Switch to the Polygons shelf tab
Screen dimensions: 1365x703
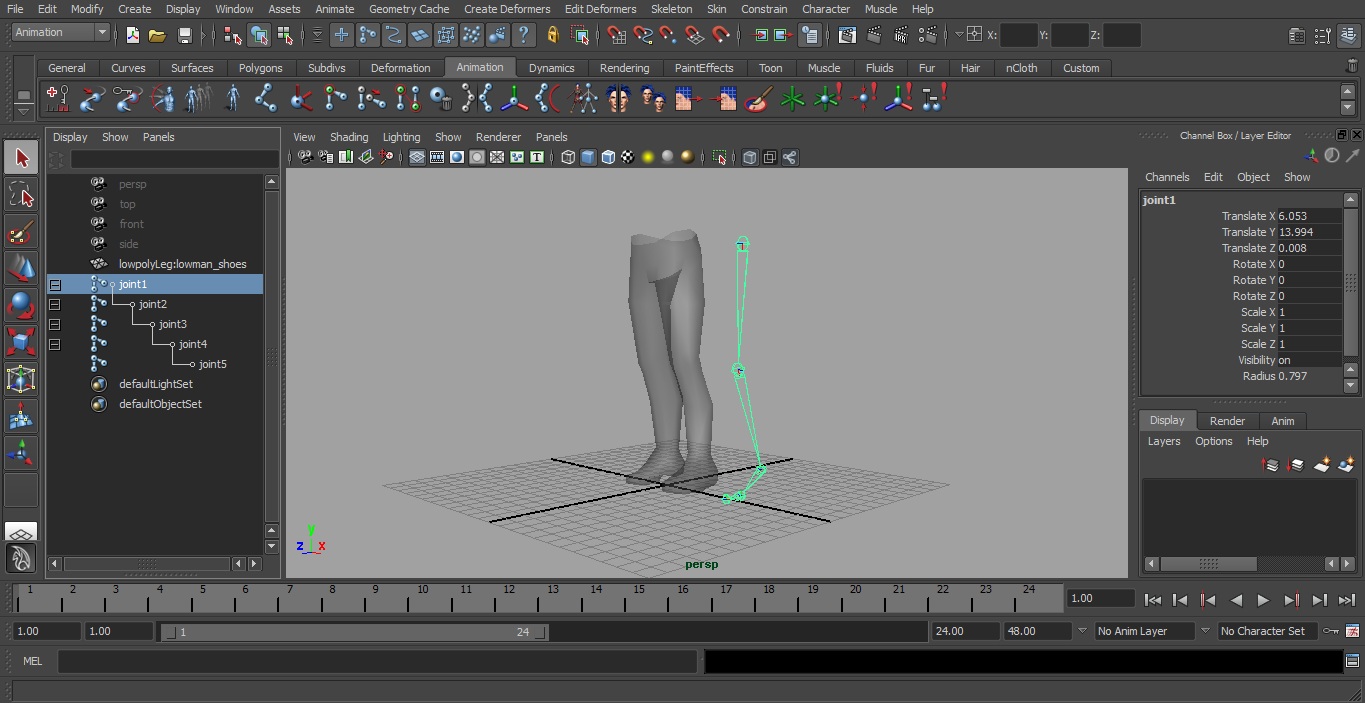coord(260,68)
